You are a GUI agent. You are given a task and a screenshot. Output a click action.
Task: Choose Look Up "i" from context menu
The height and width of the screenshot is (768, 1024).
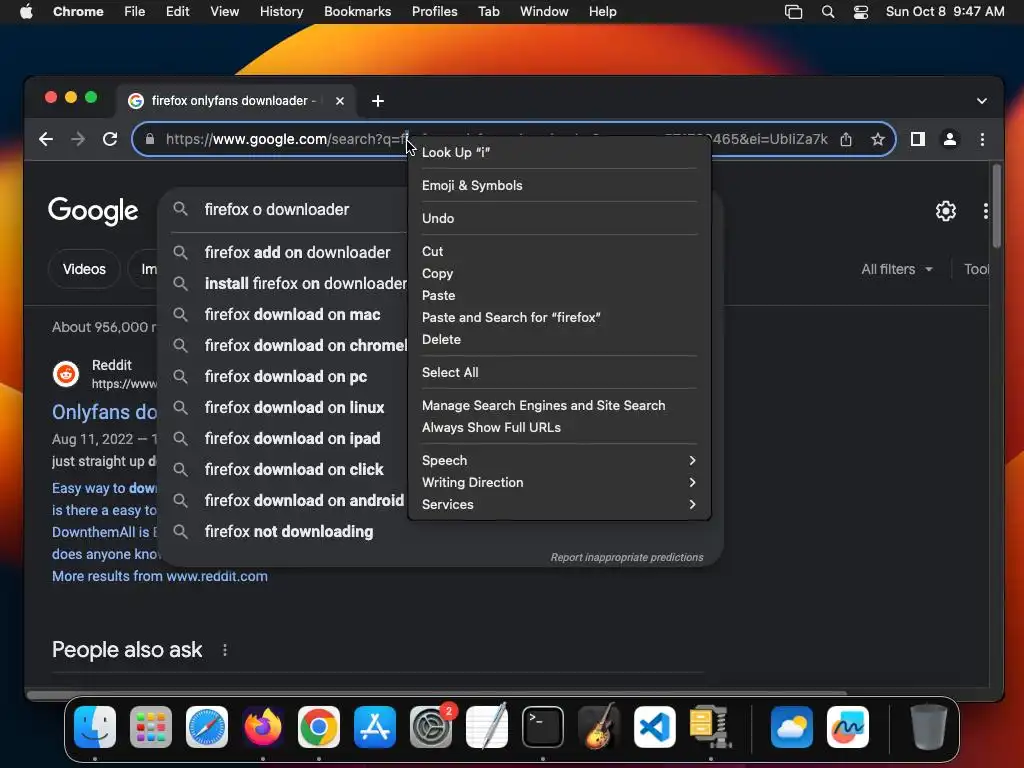[x=559, y=152]
